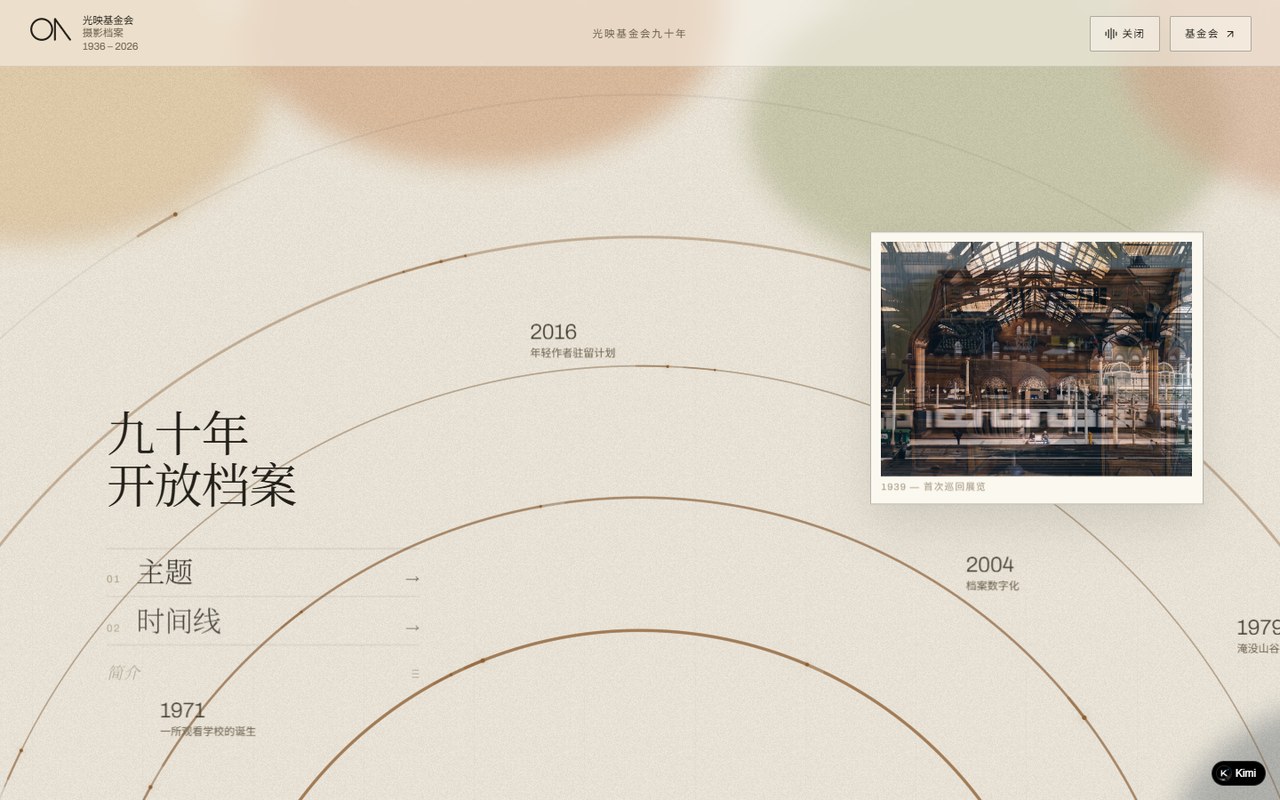
Task: Open the Kimi badge
Action: pyautogui.click(x=1238, y=773)
